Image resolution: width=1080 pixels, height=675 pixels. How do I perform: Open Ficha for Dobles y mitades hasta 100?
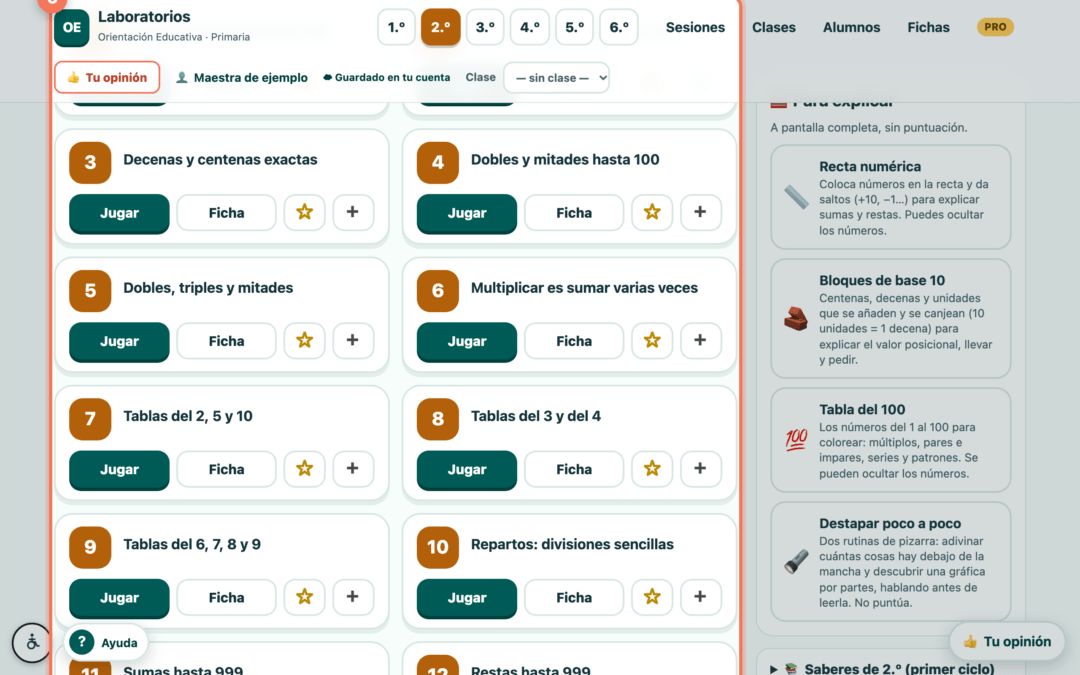pyautogui.click(x=574, y=213)
